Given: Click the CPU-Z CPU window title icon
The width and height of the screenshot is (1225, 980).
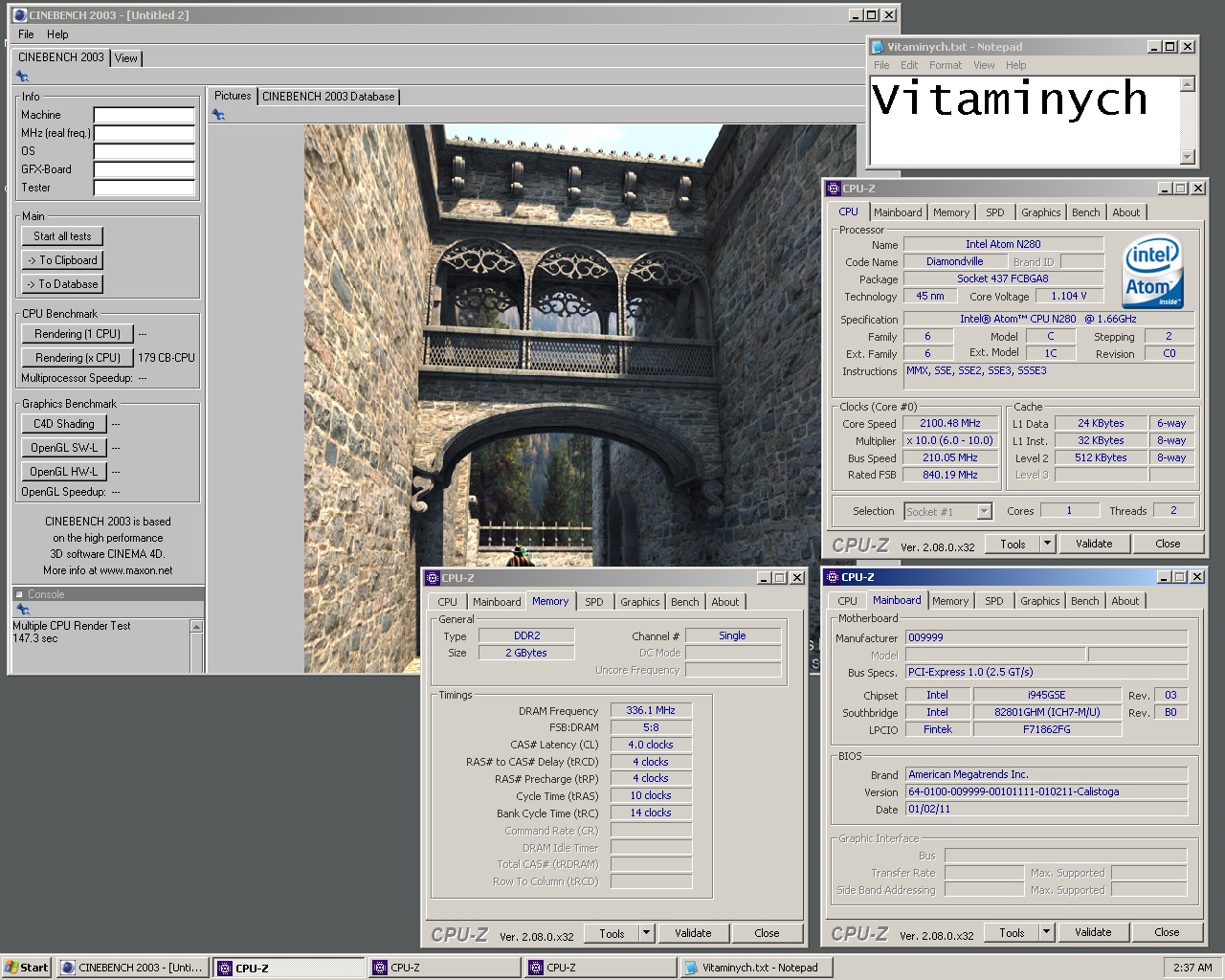Looking at the screenshot, I should tap(834, 189).
